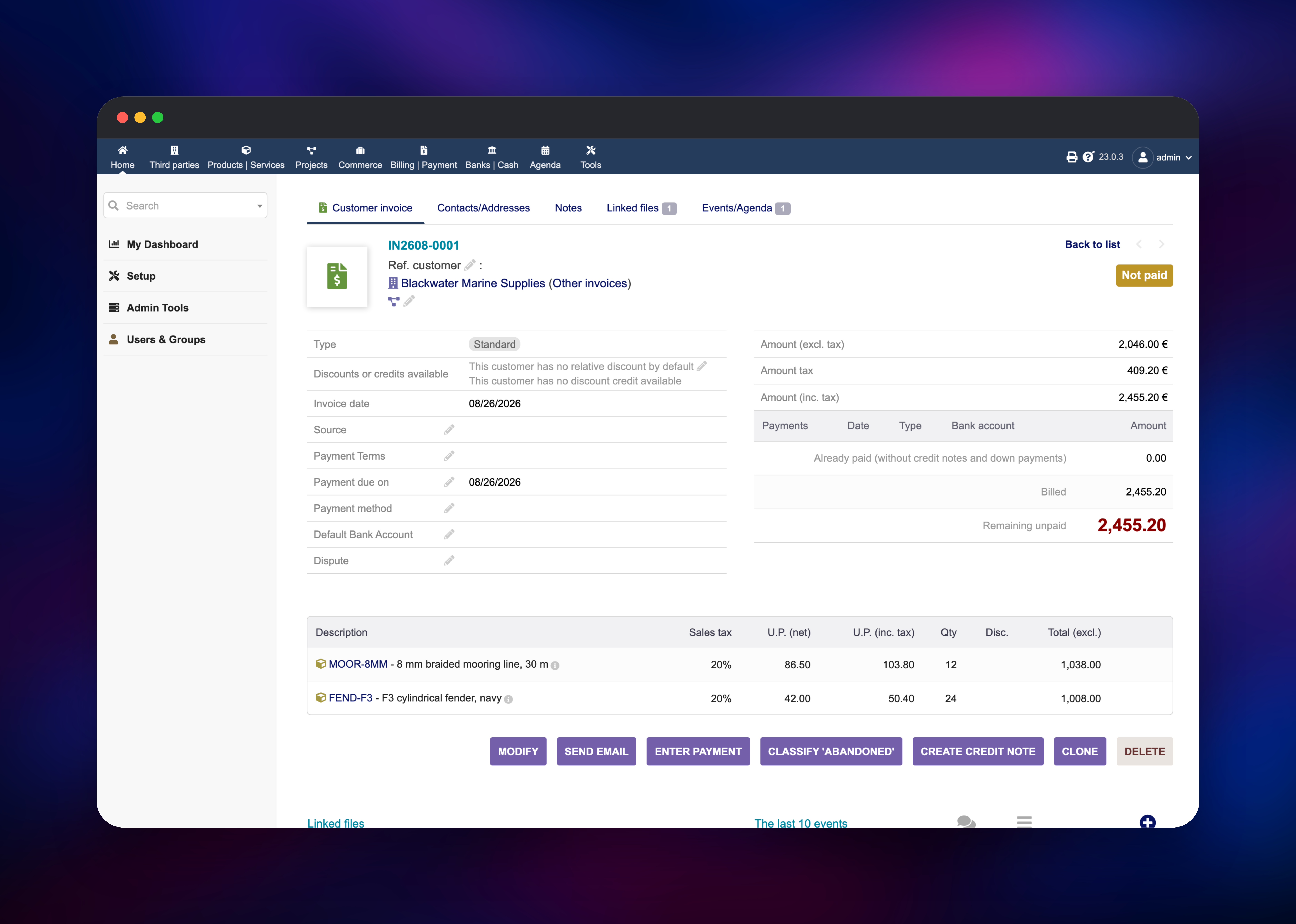Image resolution: width=1296 pixels, height=924 pixels.
Task: Edit the Default Bank Account pencil
Action: [449, 534]
